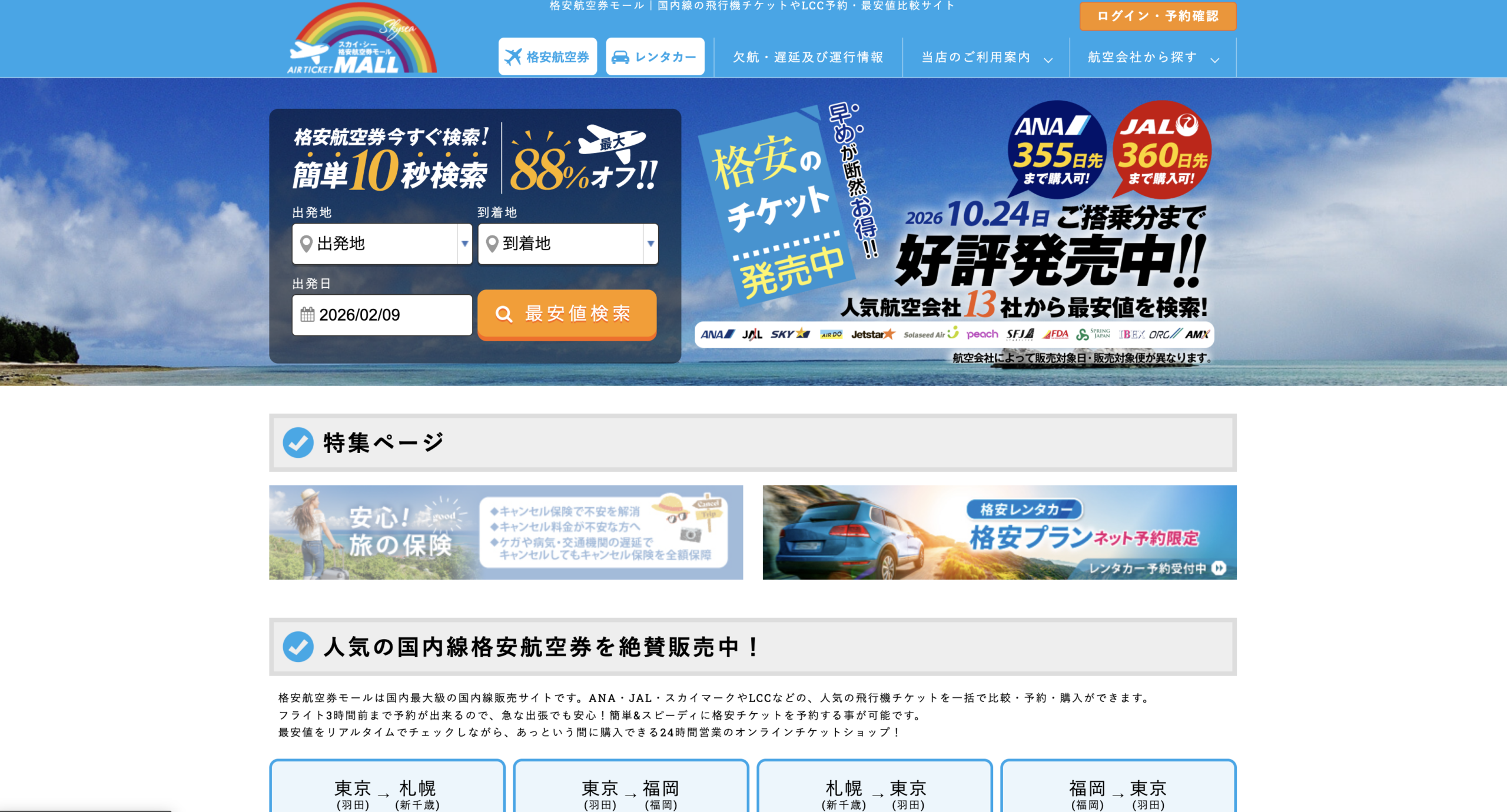The width and height of the screenshot is (1507, 812).
Task: Open the 安心!旅の保険 banner
Action: tap(506, 533)
